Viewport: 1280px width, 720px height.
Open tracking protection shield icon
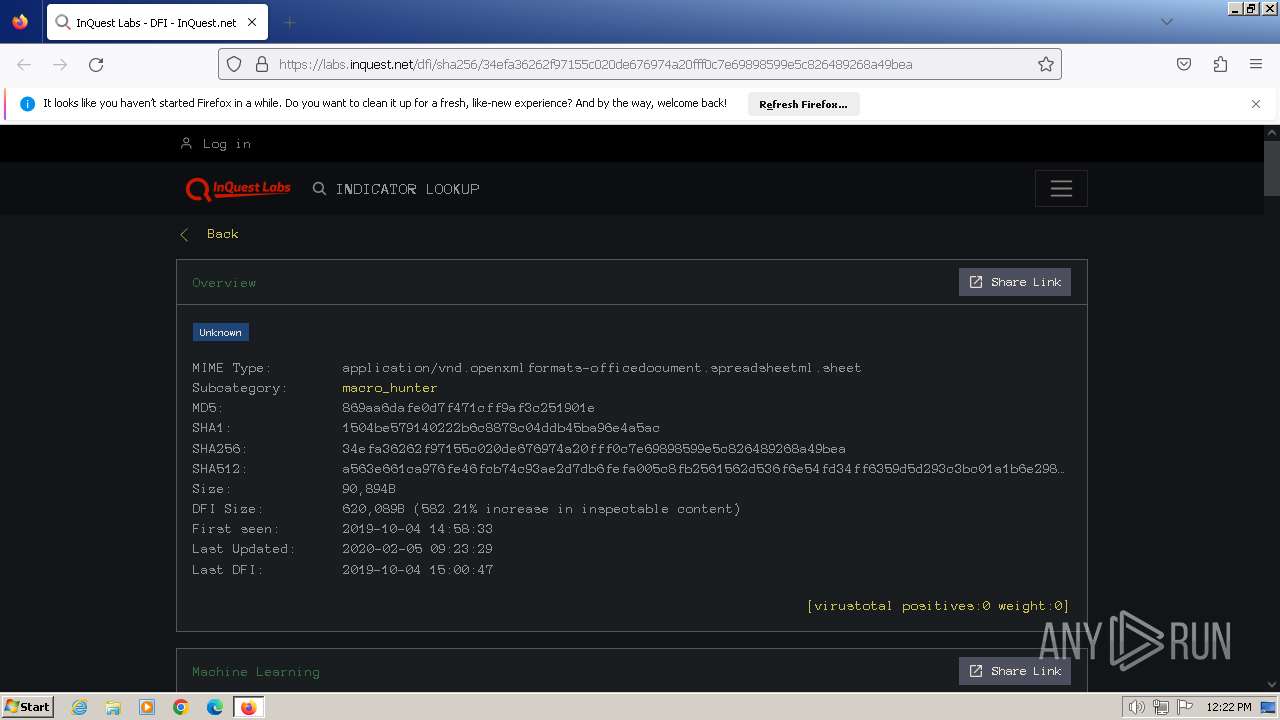tap(234, 64)
